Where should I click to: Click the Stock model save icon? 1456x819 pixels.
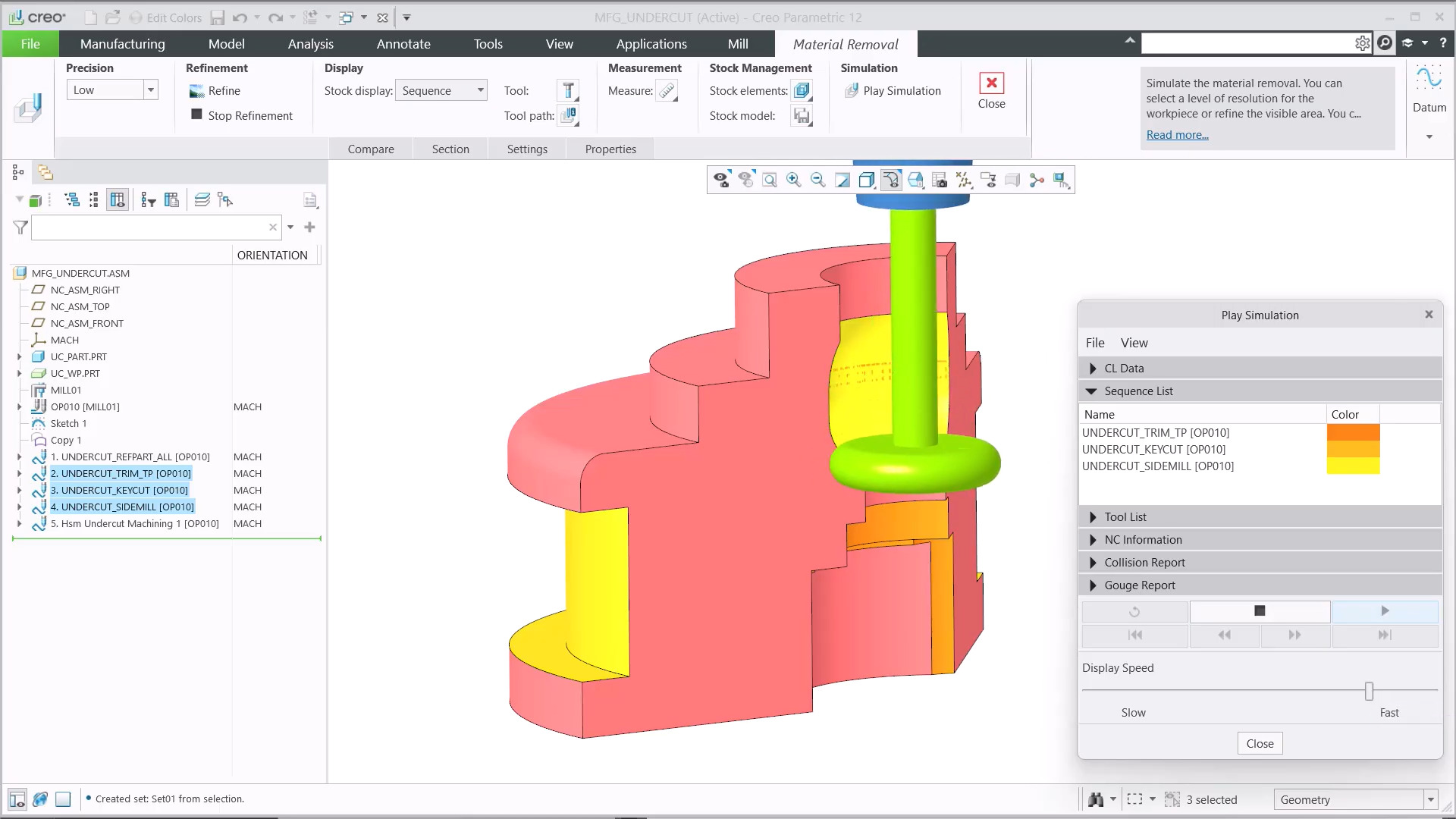pos(802,115)
